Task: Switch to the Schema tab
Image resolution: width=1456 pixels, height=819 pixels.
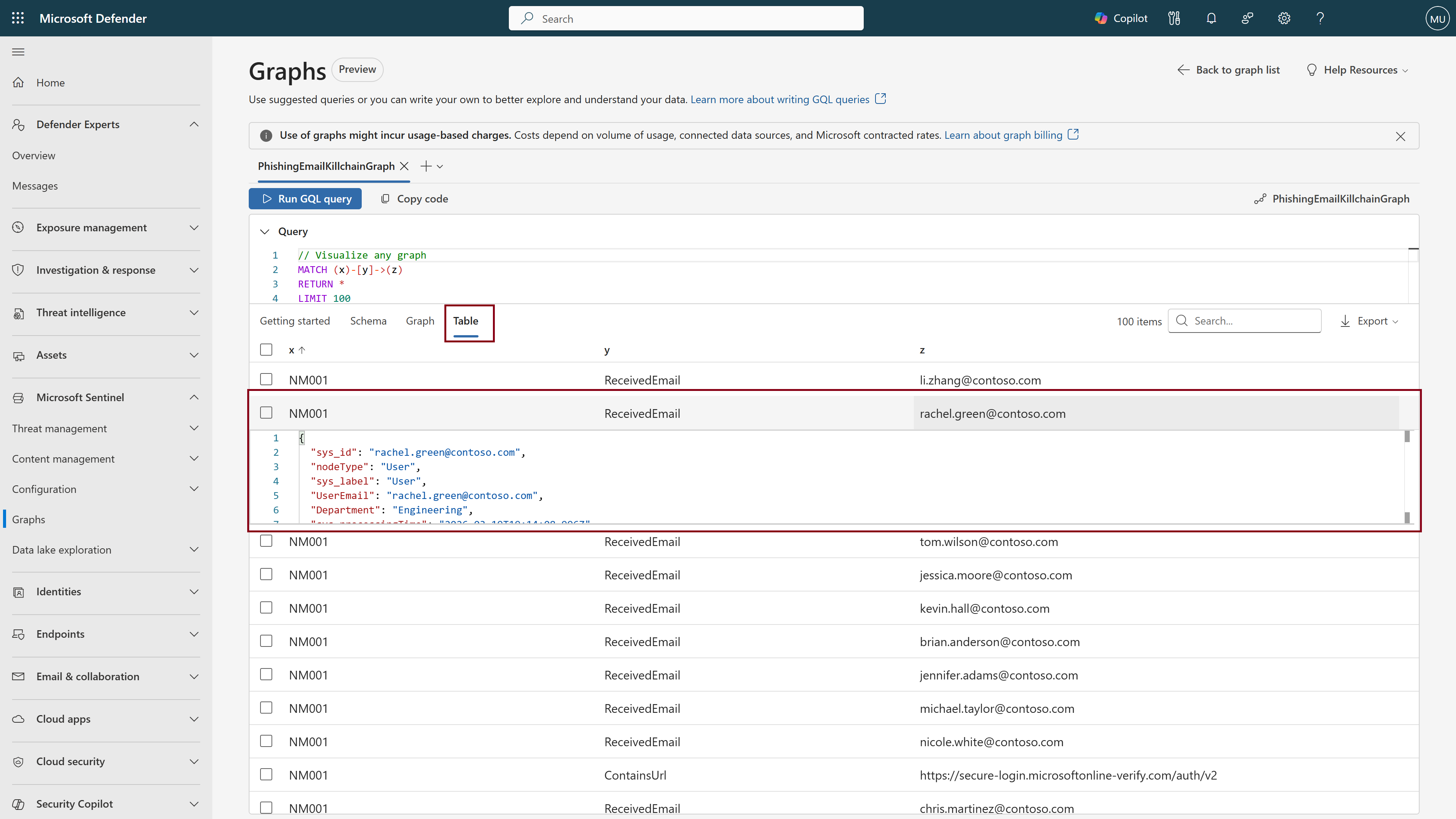Action: [x=368, y=321]
